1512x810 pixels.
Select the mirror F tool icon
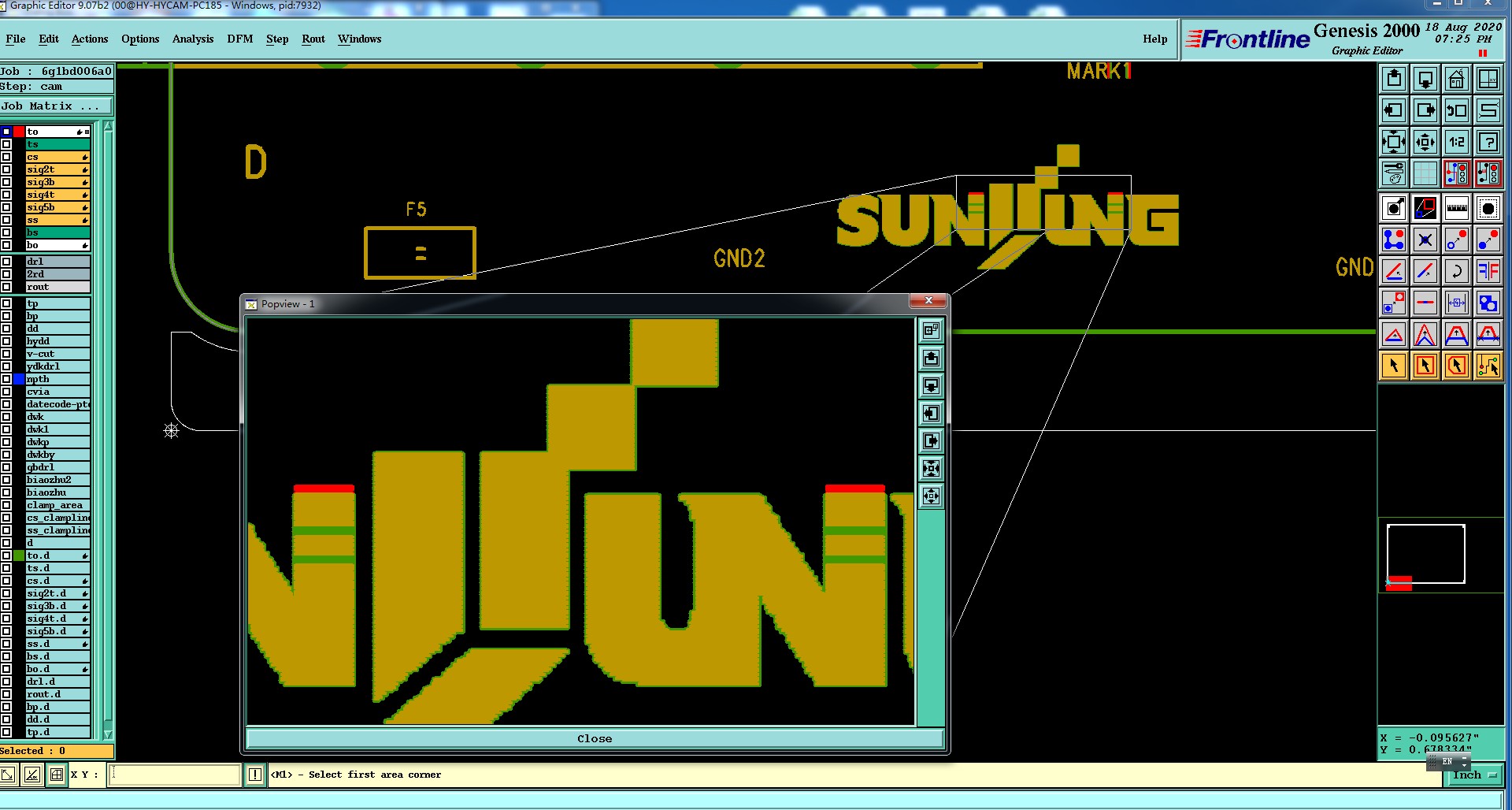coord(1488,271)
